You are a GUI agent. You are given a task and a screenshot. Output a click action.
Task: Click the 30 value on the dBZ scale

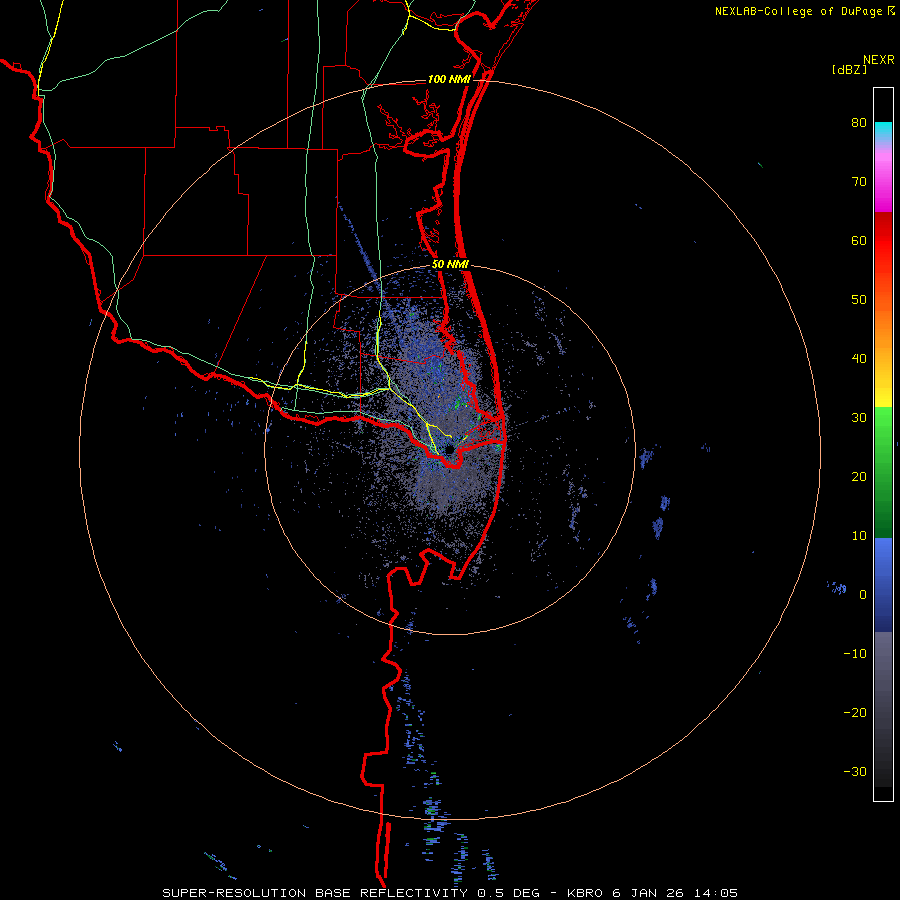point(859,418)
